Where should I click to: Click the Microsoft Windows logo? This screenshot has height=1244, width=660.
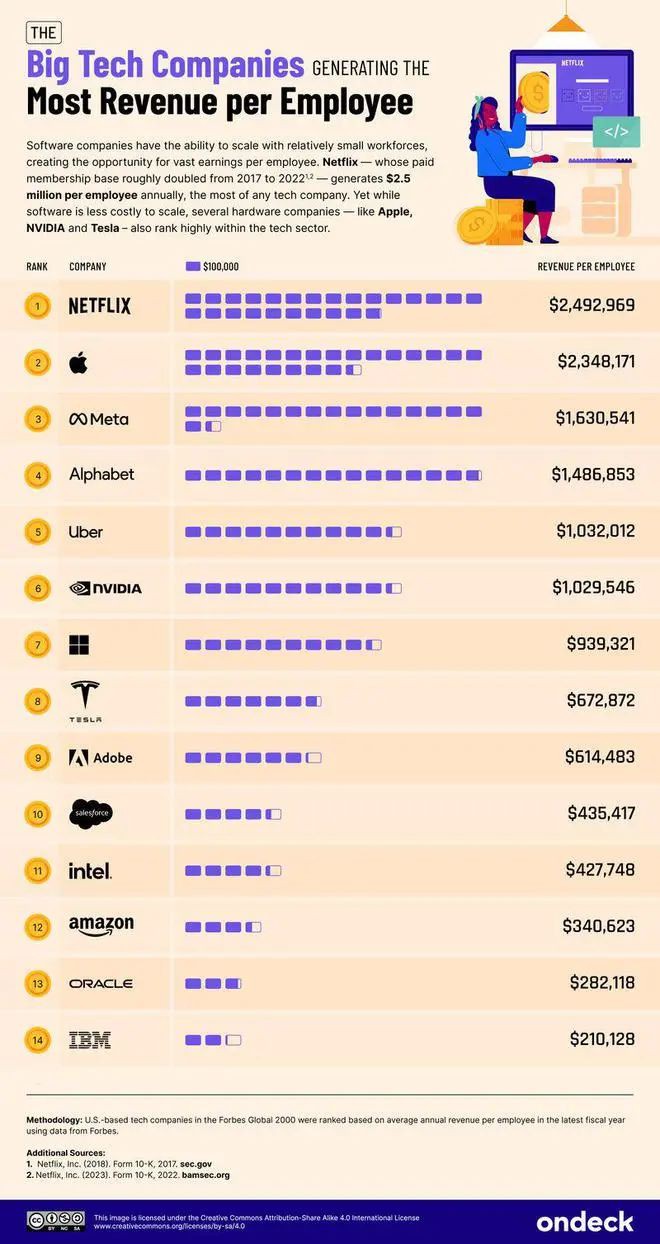point(79,644)
